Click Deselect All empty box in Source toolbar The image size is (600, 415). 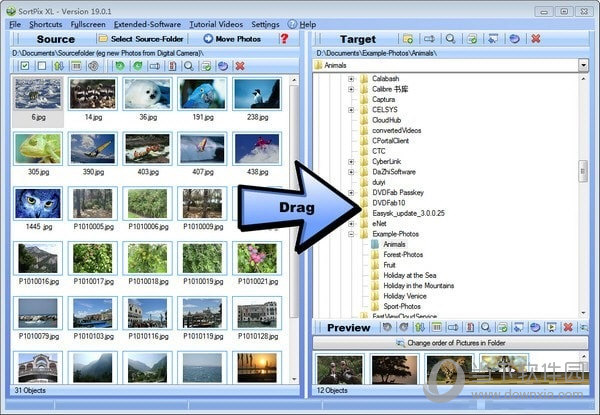coord(42,66)
